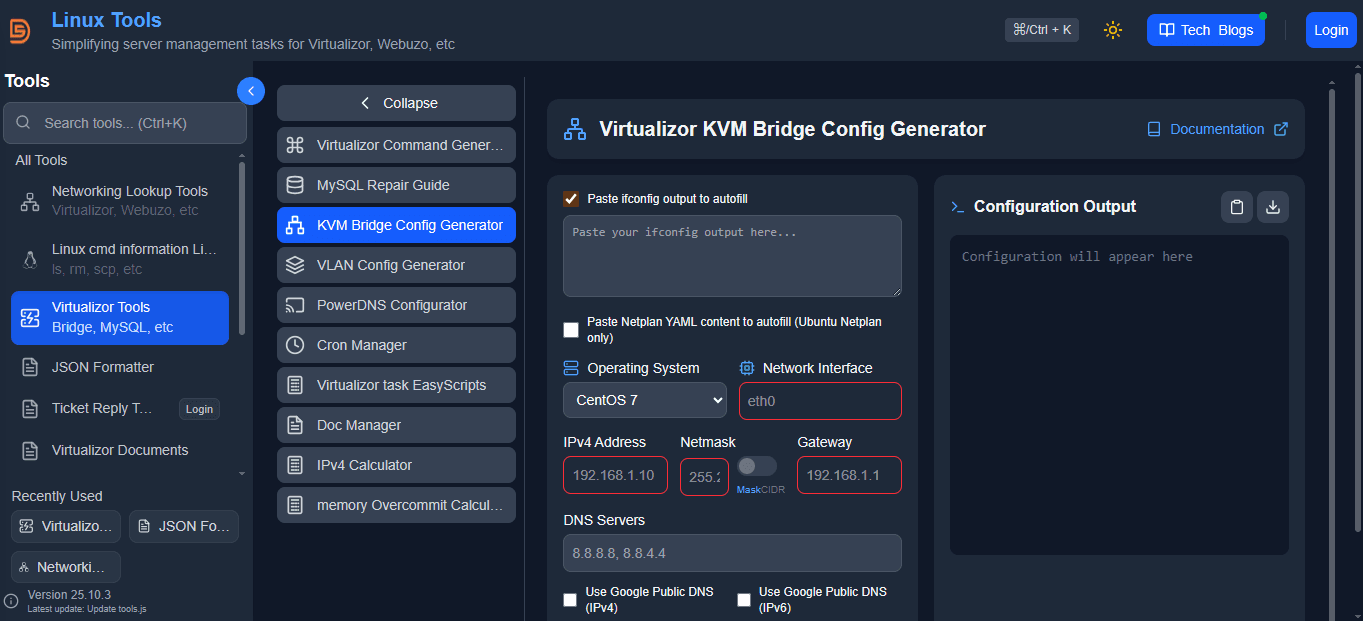Select IPv4 Calculator from the tool list

[x=396, y=465]
